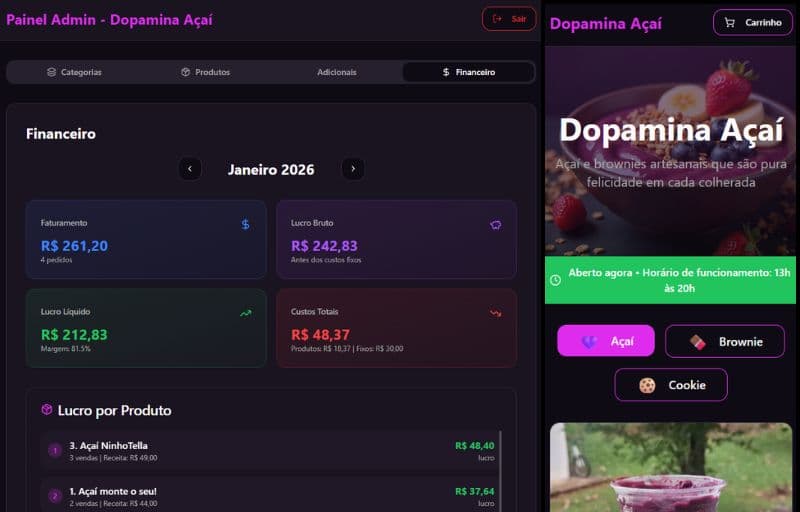Select the Cookie category button

point(671,385)
